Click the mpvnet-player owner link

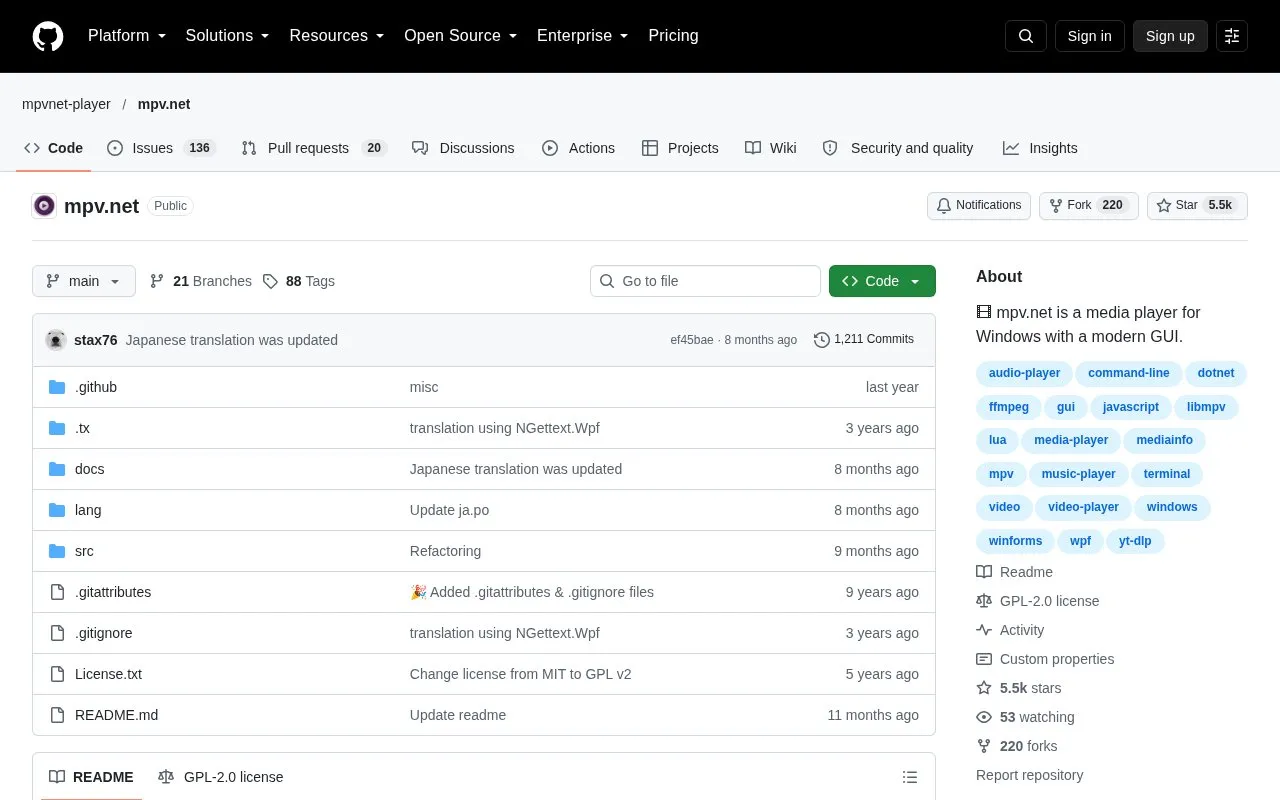pyautogui.click(x=66, y=104)
